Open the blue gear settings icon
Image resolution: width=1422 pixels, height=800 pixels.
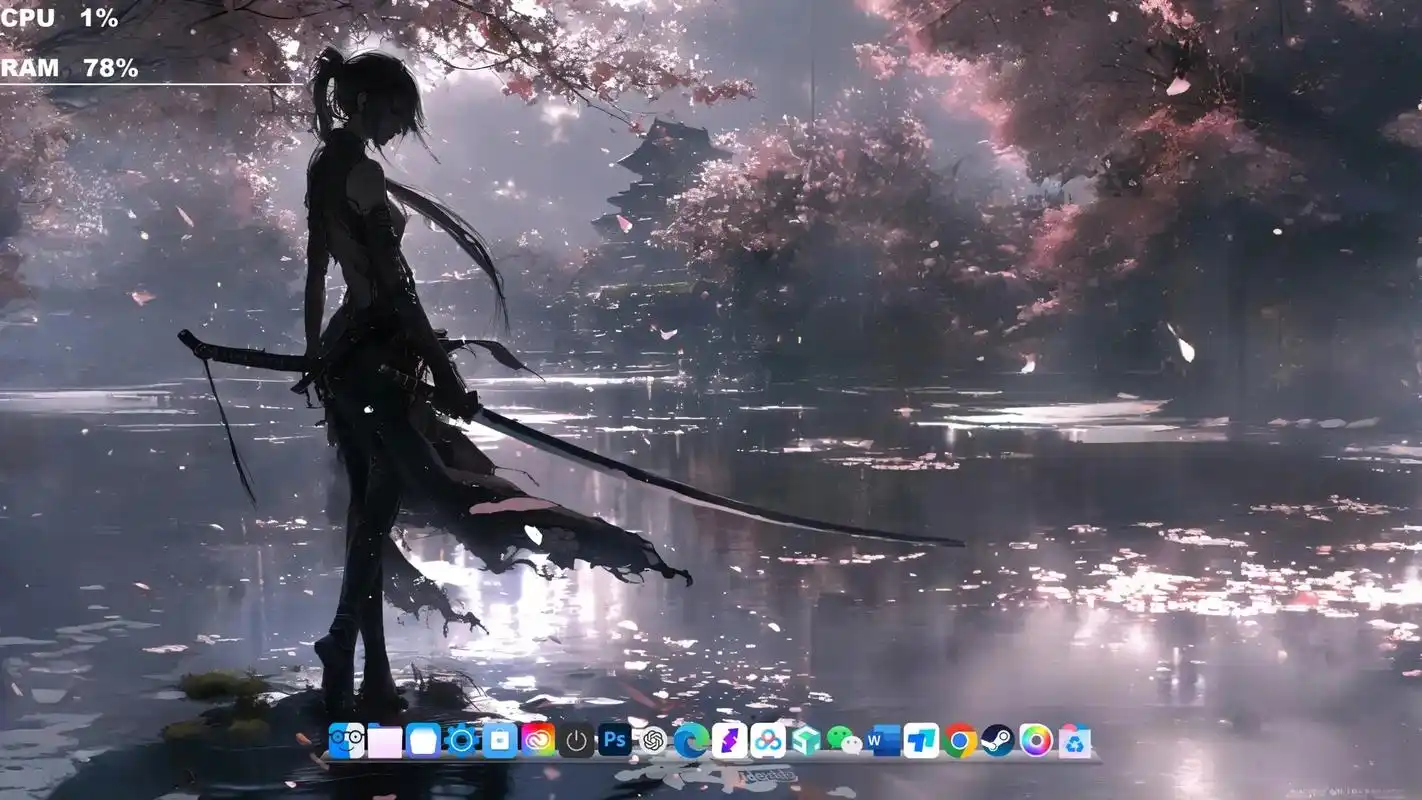tap(461, 741)
